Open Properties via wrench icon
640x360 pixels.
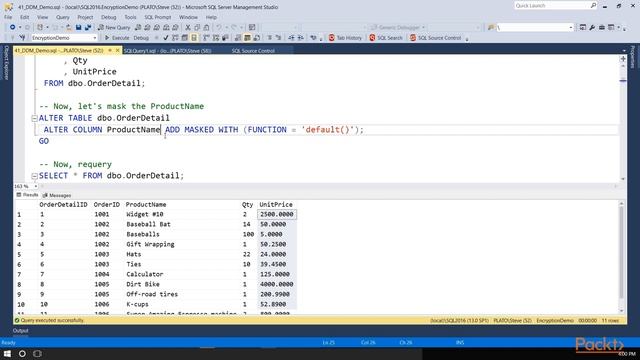coord(592,27)
